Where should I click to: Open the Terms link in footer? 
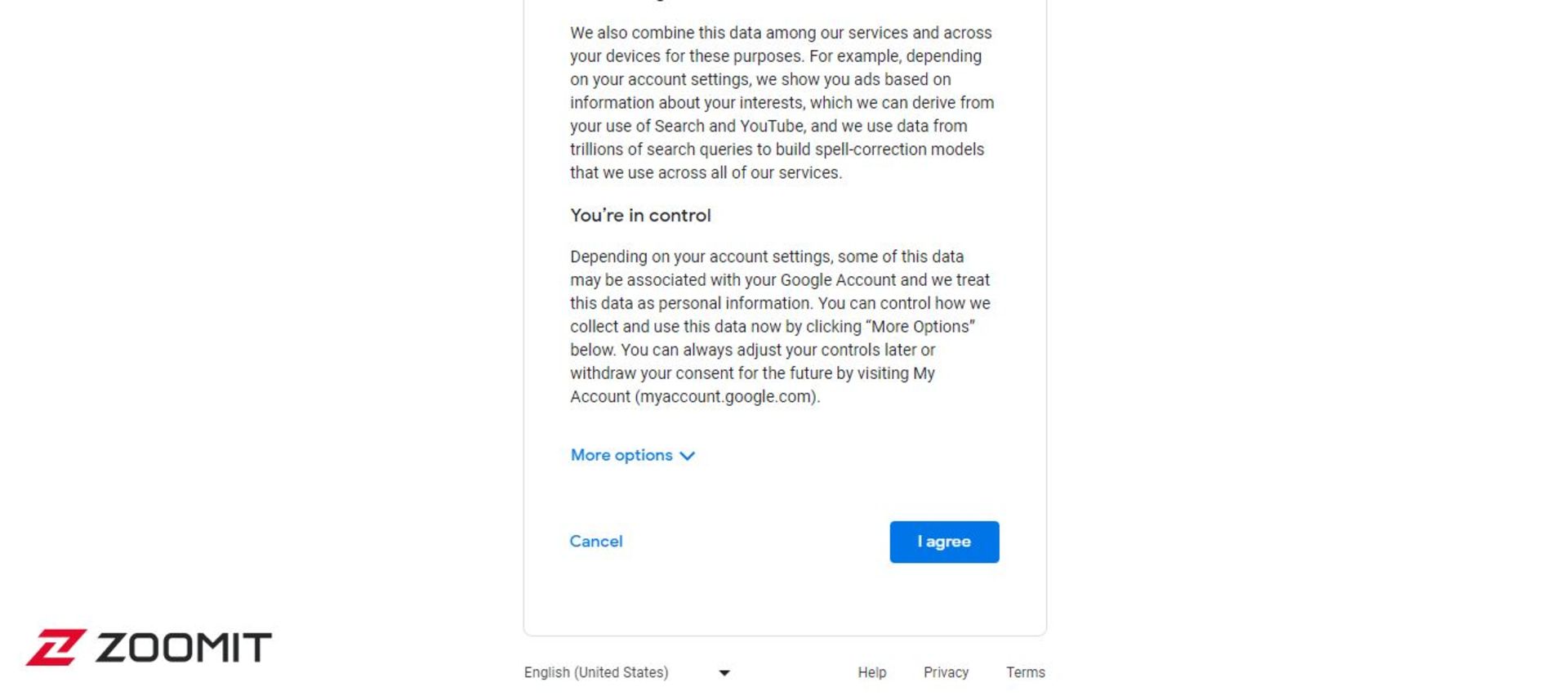click(x=1025, y=672)
